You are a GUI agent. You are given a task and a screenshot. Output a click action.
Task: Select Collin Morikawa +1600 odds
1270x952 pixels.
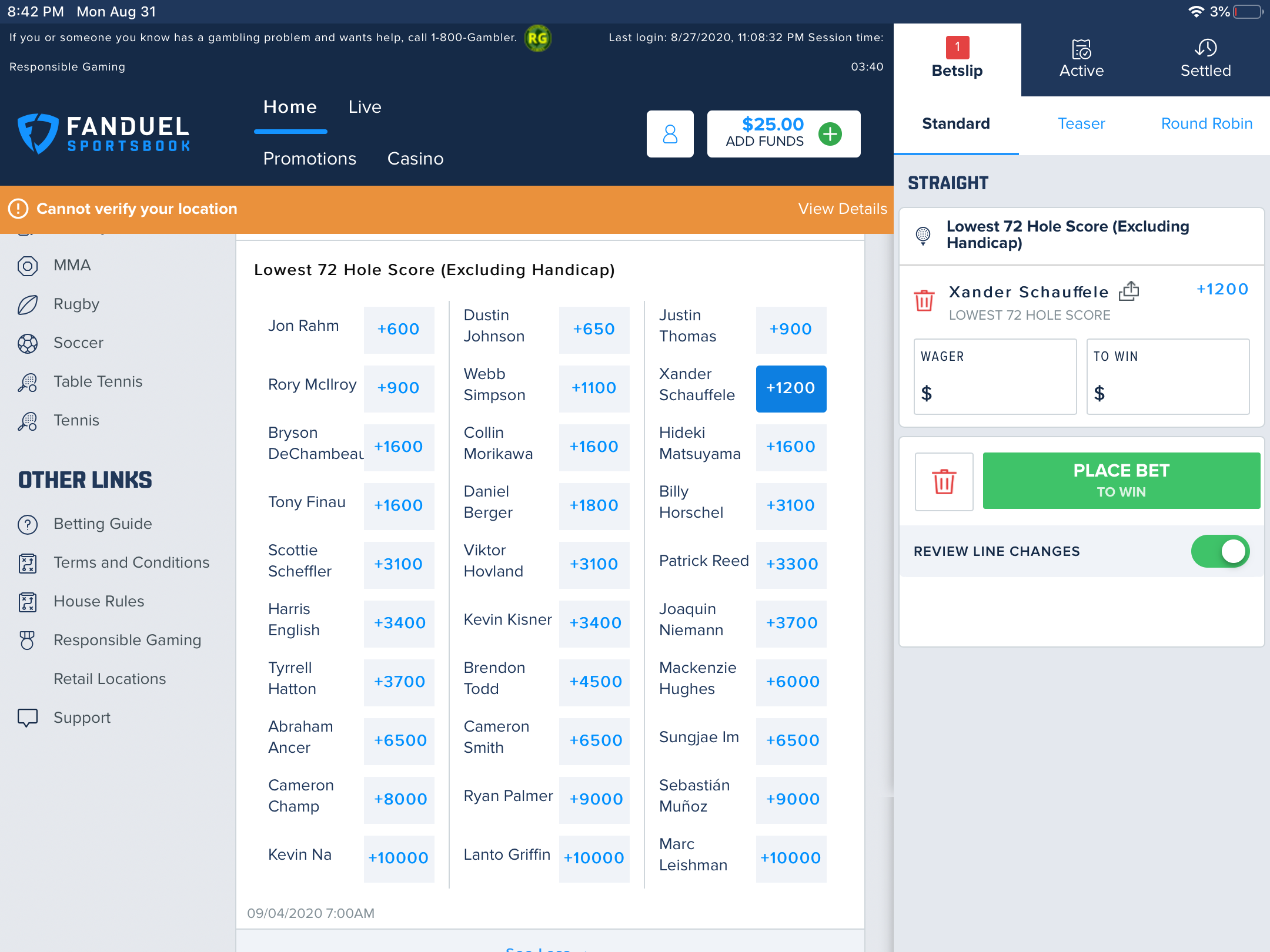click(594, 447)
